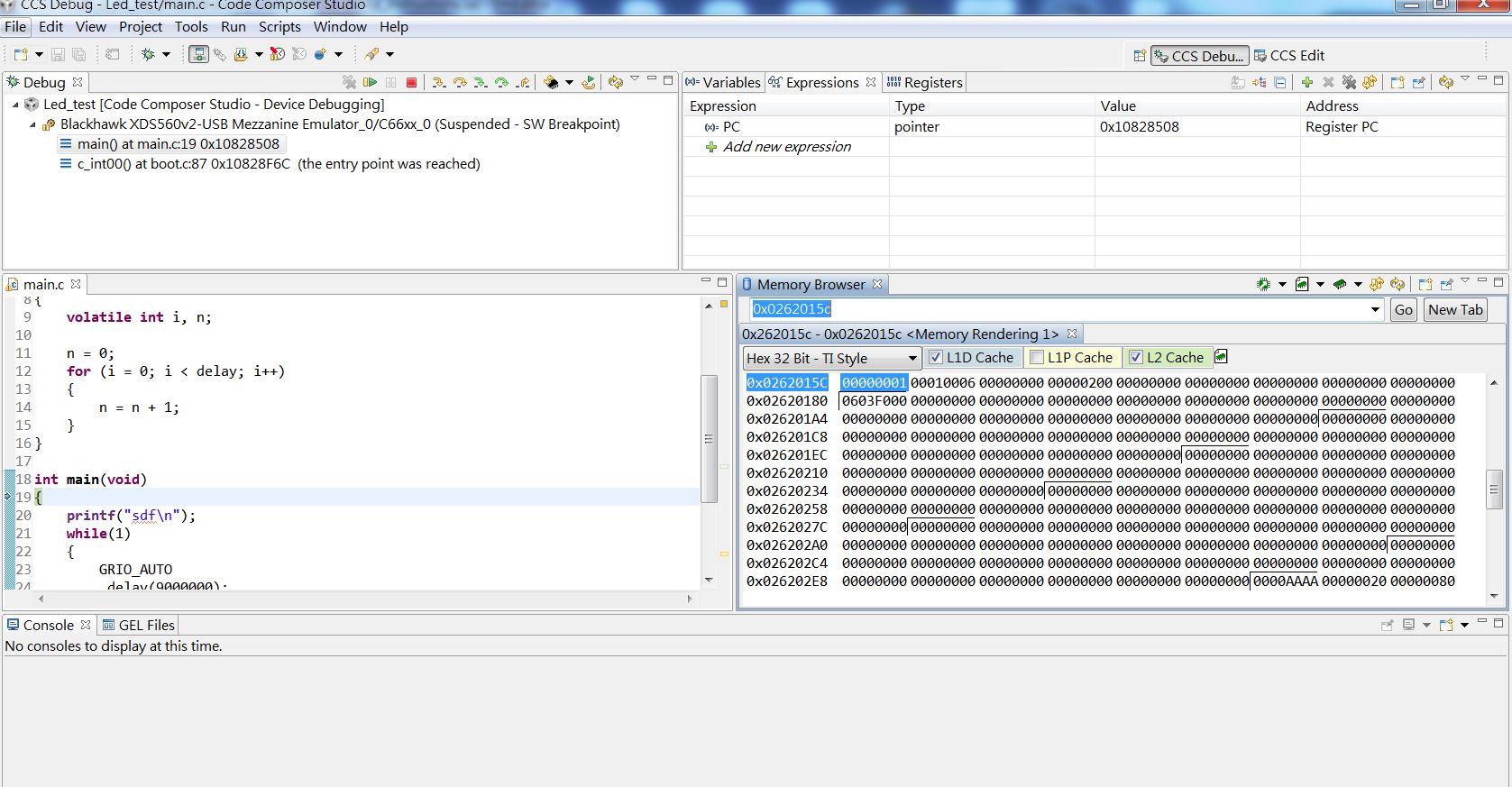Select the main() at main.c:19 stack frame
Viewport: 1512px width, 787px height.
tap(171, 143)
